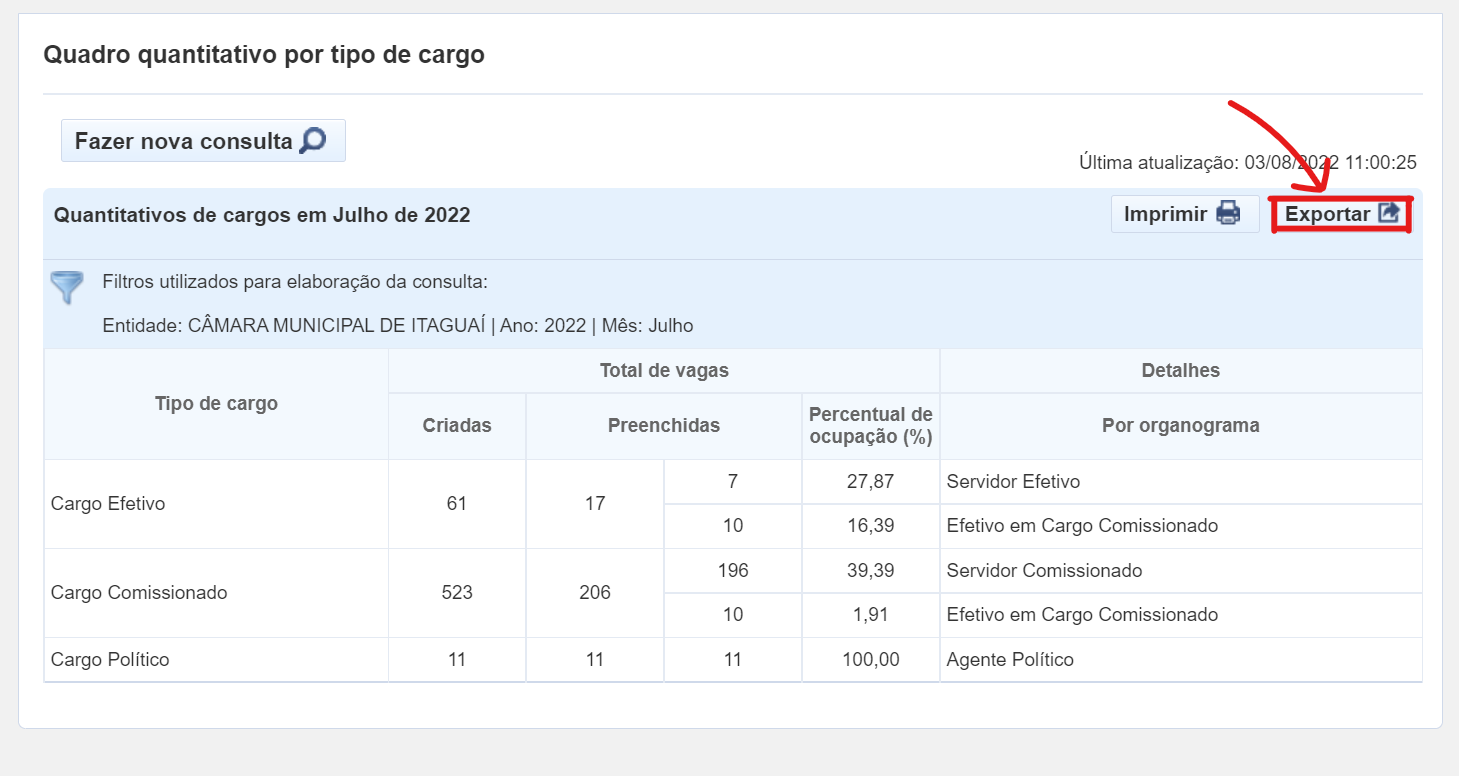Select the Cargo Comissionado row label
Viewport: 1459px width, 776px height.
tap(139, 593)
